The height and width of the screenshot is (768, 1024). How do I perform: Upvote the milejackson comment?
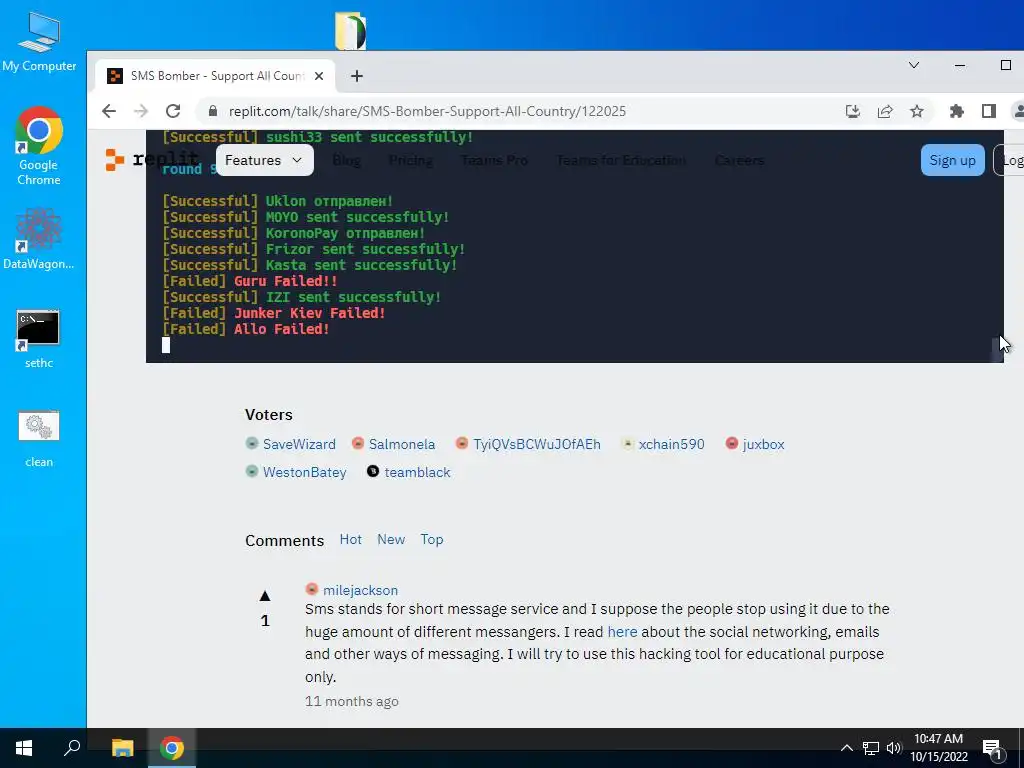(x=264, y=596)
